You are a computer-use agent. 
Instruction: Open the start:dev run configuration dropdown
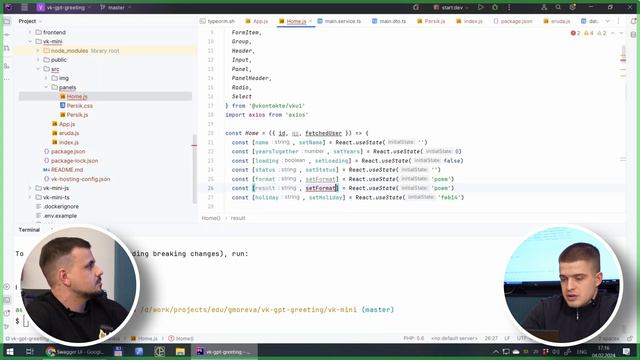pos(451,7)
